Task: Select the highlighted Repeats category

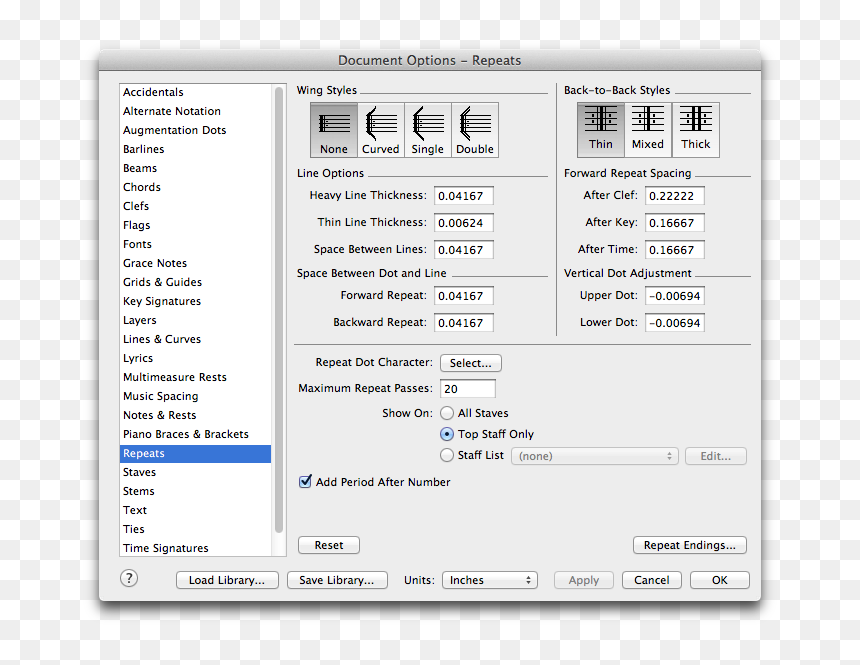Action: pos(195,454)
